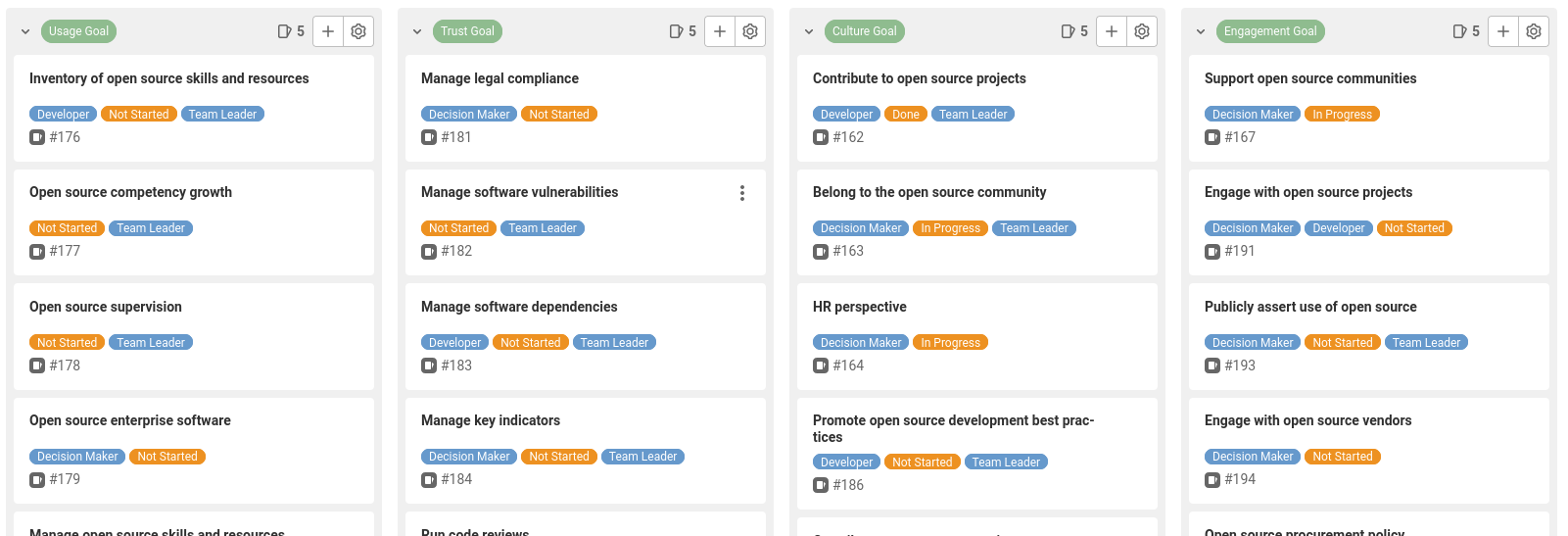1568x536 pixels.
Task: Open Culture Goal list settings gear
Action: pos(1142,31)
